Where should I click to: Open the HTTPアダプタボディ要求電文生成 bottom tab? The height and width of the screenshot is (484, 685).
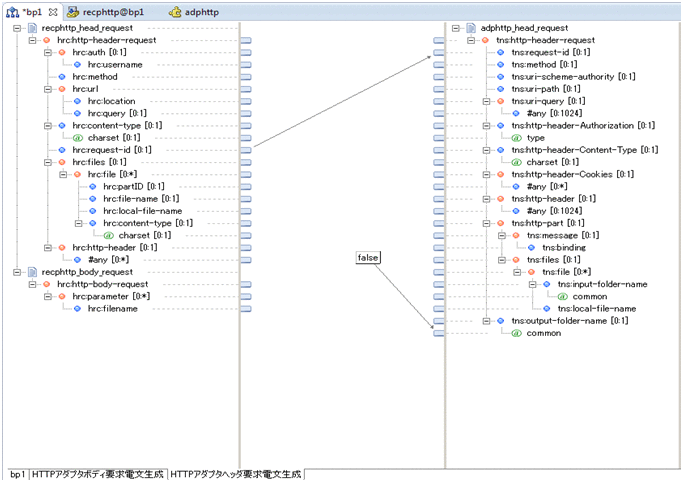click(98, 474)
